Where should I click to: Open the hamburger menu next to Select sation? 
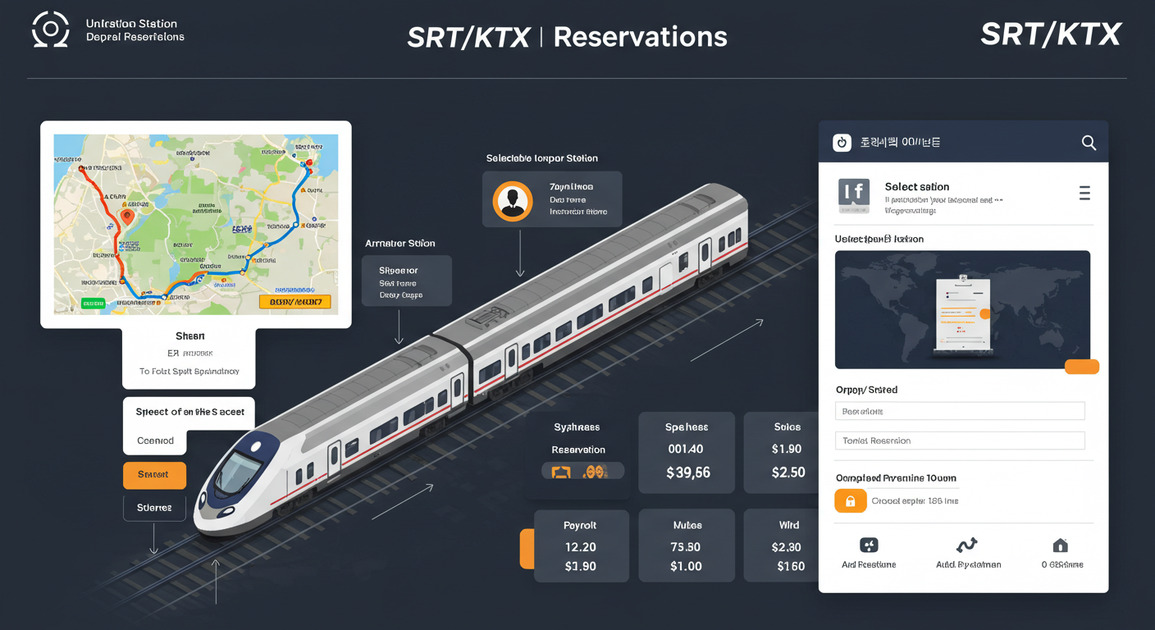click(x=1084, y=193)
